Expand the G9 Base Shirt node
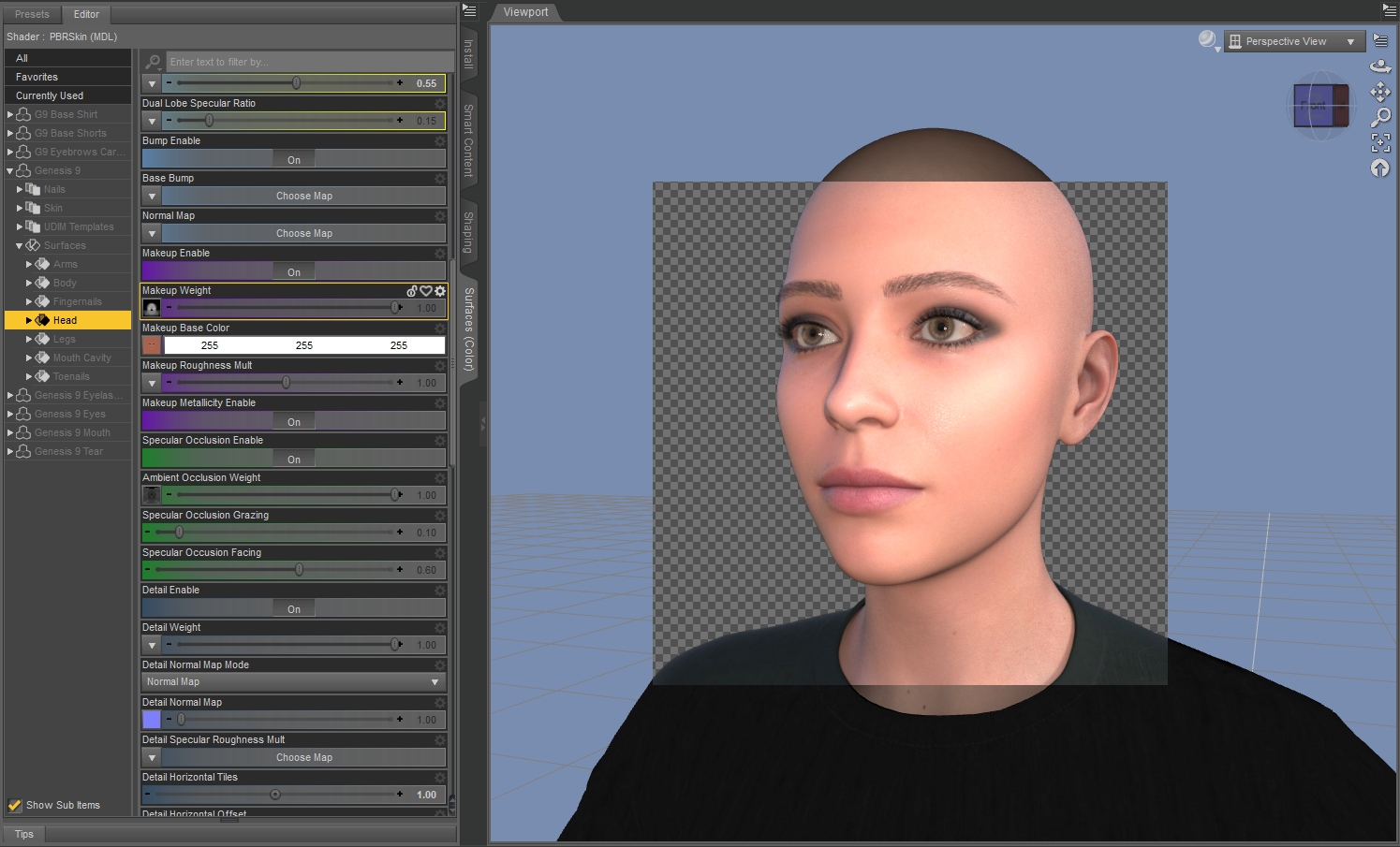Screen dimensions: 1400x847 point(10,114)
